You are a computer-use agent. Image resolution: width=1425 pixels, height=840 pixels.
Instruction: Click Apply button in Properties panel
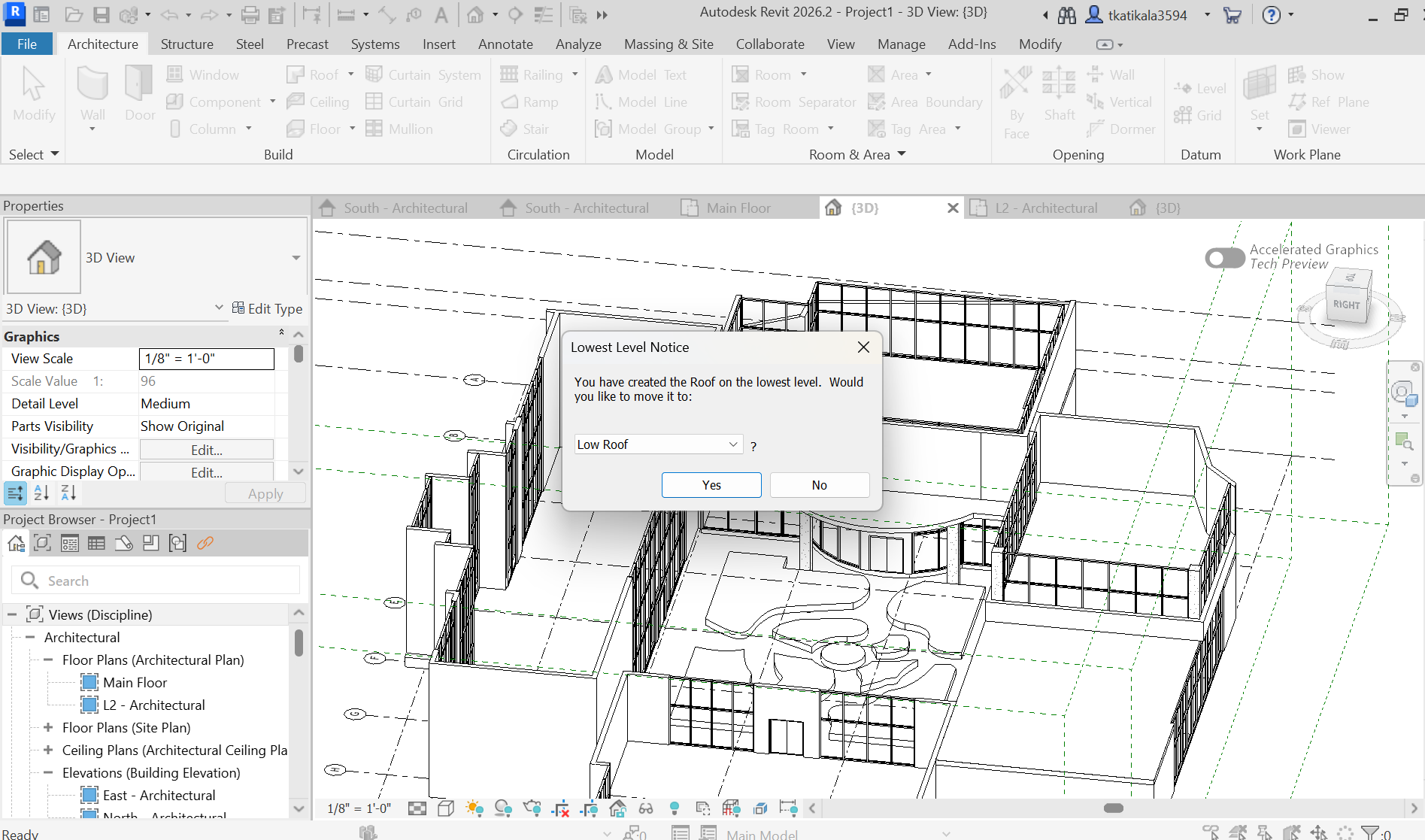point(265,493)
